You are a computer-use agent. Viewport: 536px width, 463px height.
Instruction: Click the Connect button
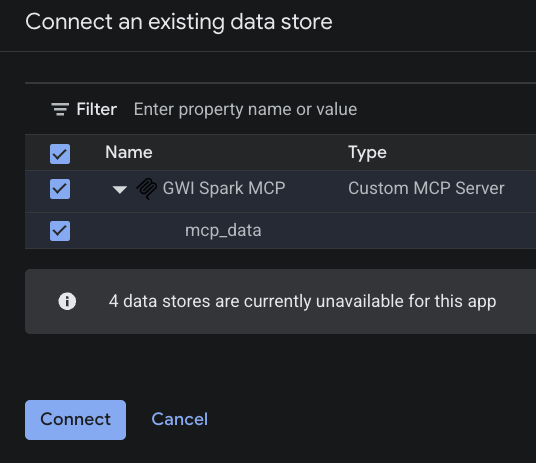click(x=75, y=420)
